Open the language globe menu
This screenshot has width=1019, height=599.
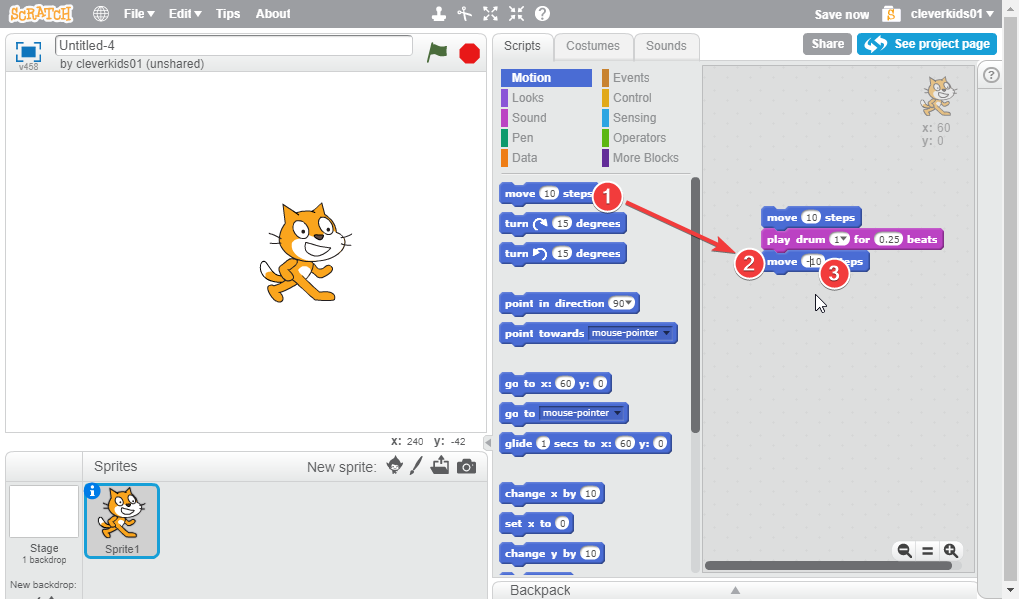[101, 14]
